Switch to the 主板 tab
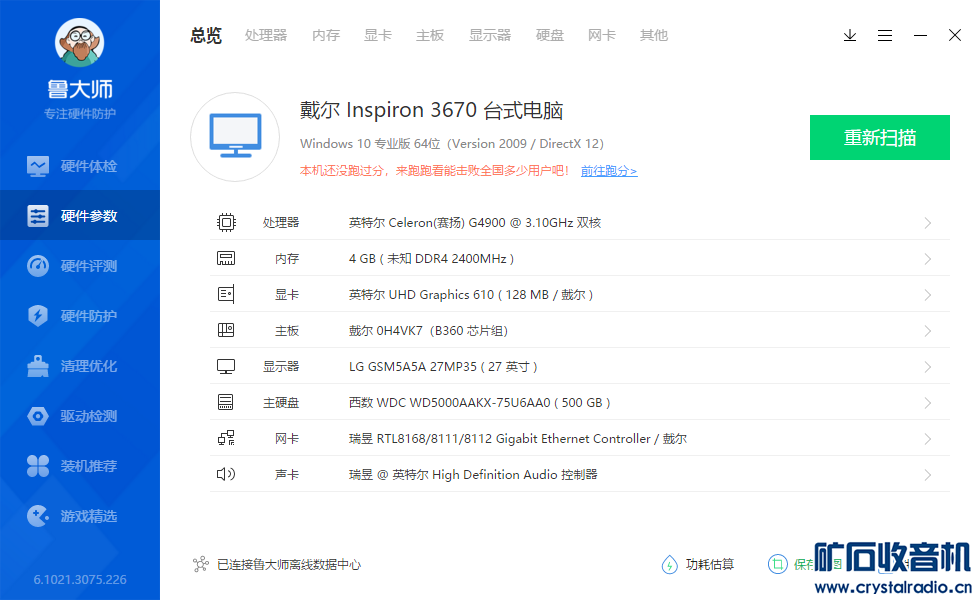 (x=430, y=36)
